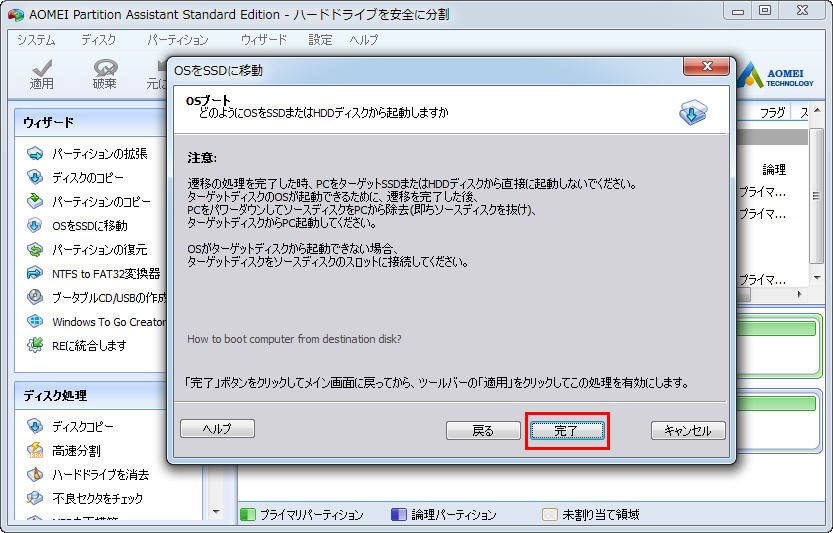The image size is (833, 533).
Task: Click the 破棄 (Discard) toolbar icon
Action: 105,68
